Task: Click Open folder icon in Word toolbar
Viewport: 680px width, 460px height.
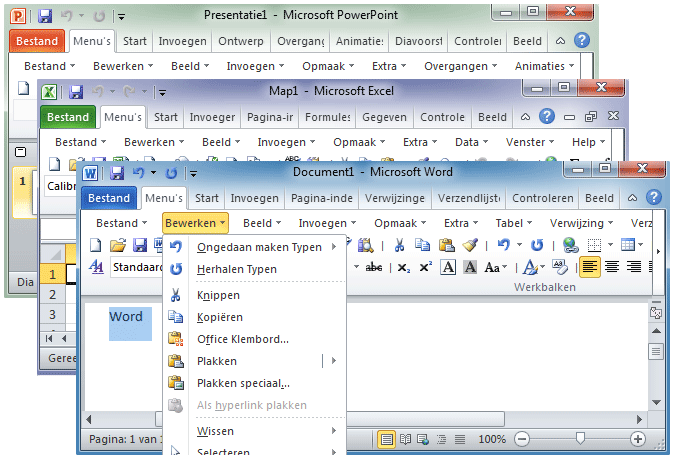Action: tap(118, 245)
